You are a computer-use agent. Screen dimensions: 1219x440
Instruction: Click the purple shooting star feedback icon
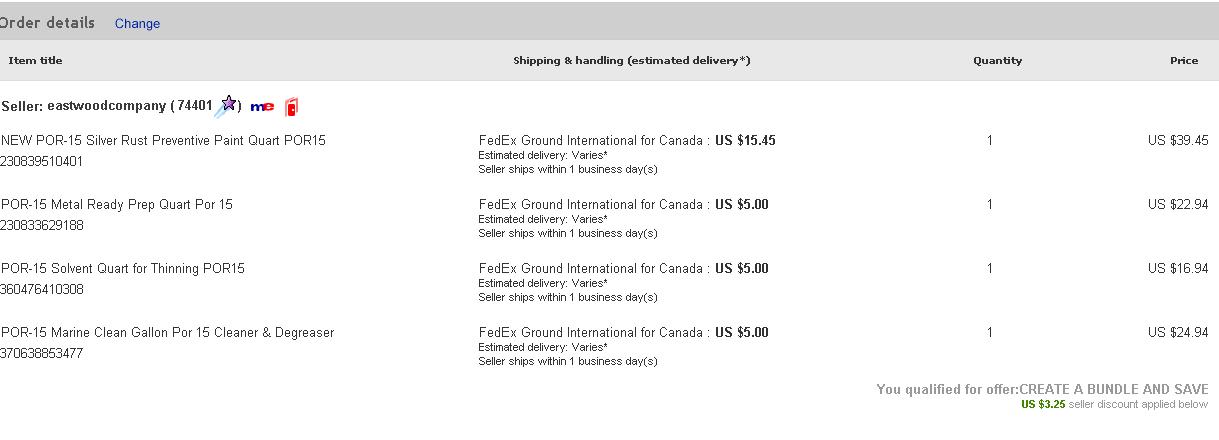point(227,106)
